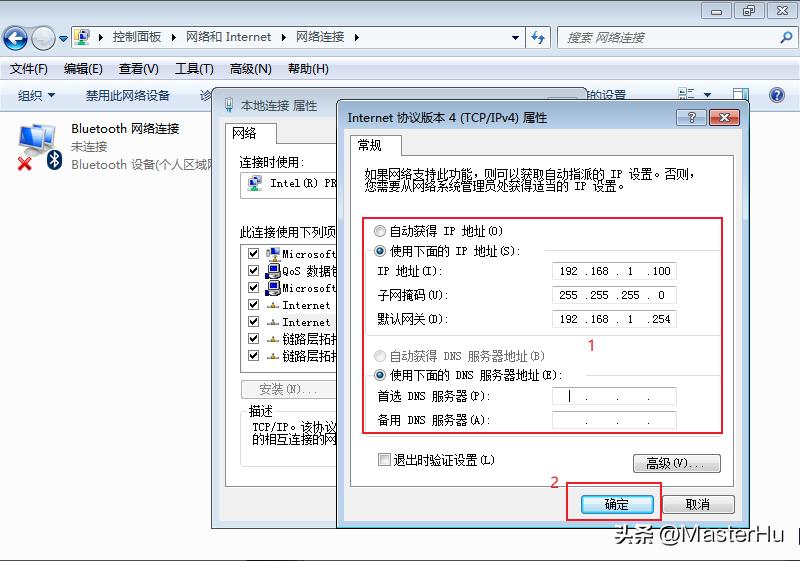
Task: Click the IP 地址 field showing 192.168.1.100
Action: click(x=614, y=271)
